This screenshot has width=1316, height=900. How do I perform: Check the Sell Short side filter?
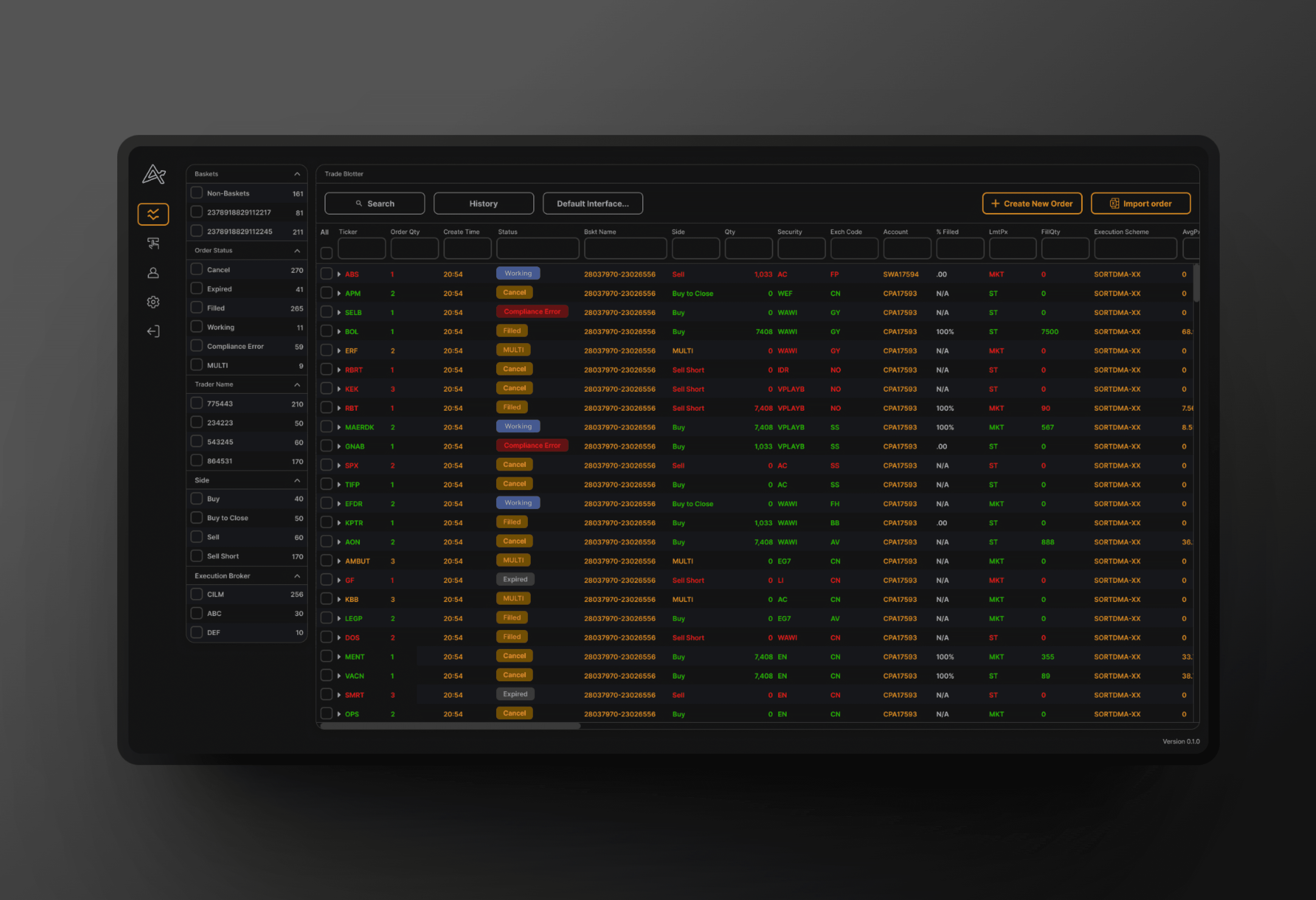pos(197,556)
